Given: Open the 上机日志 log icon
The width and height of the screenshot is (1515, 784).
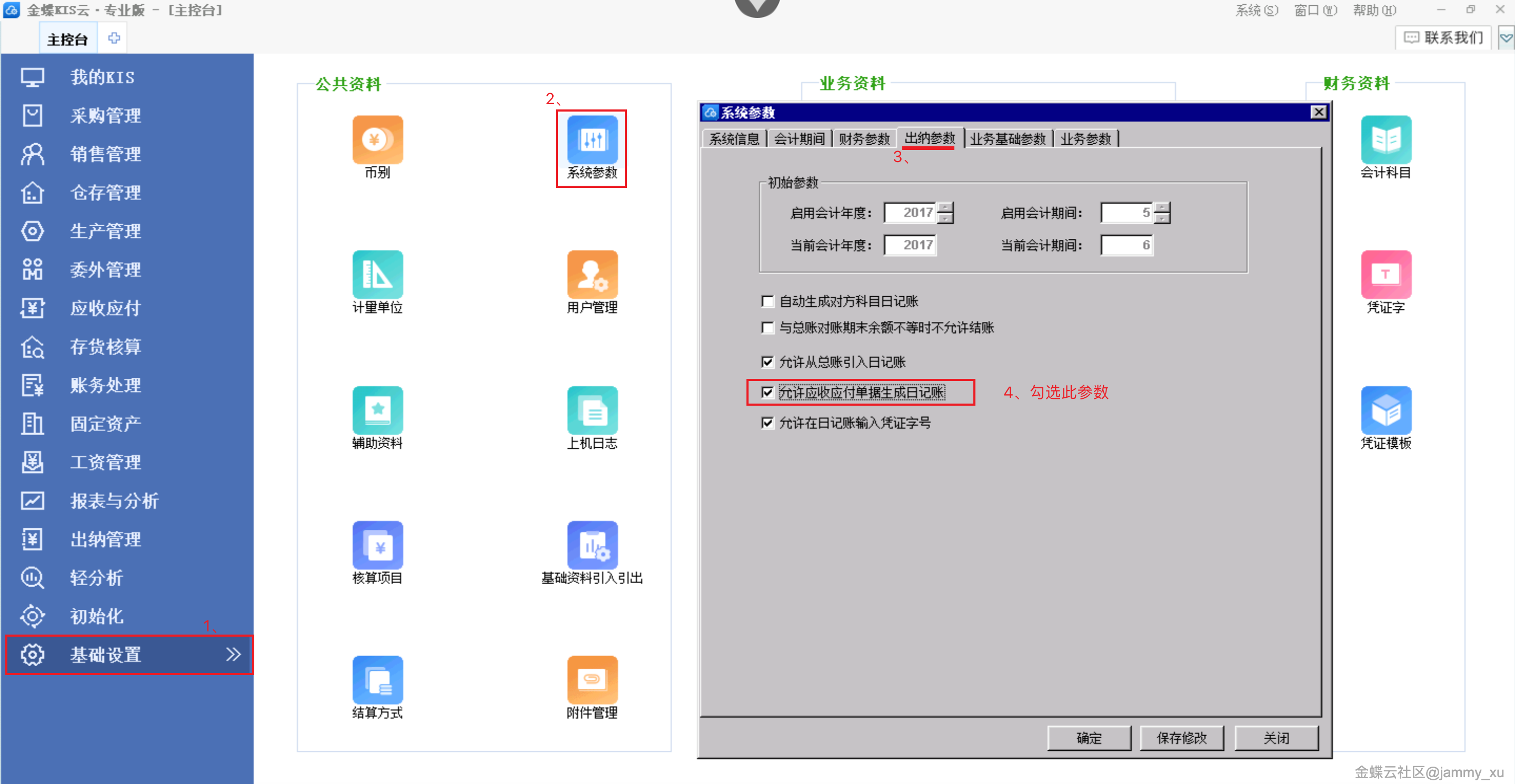Looking at the screenshot, I should pos(592,410).
